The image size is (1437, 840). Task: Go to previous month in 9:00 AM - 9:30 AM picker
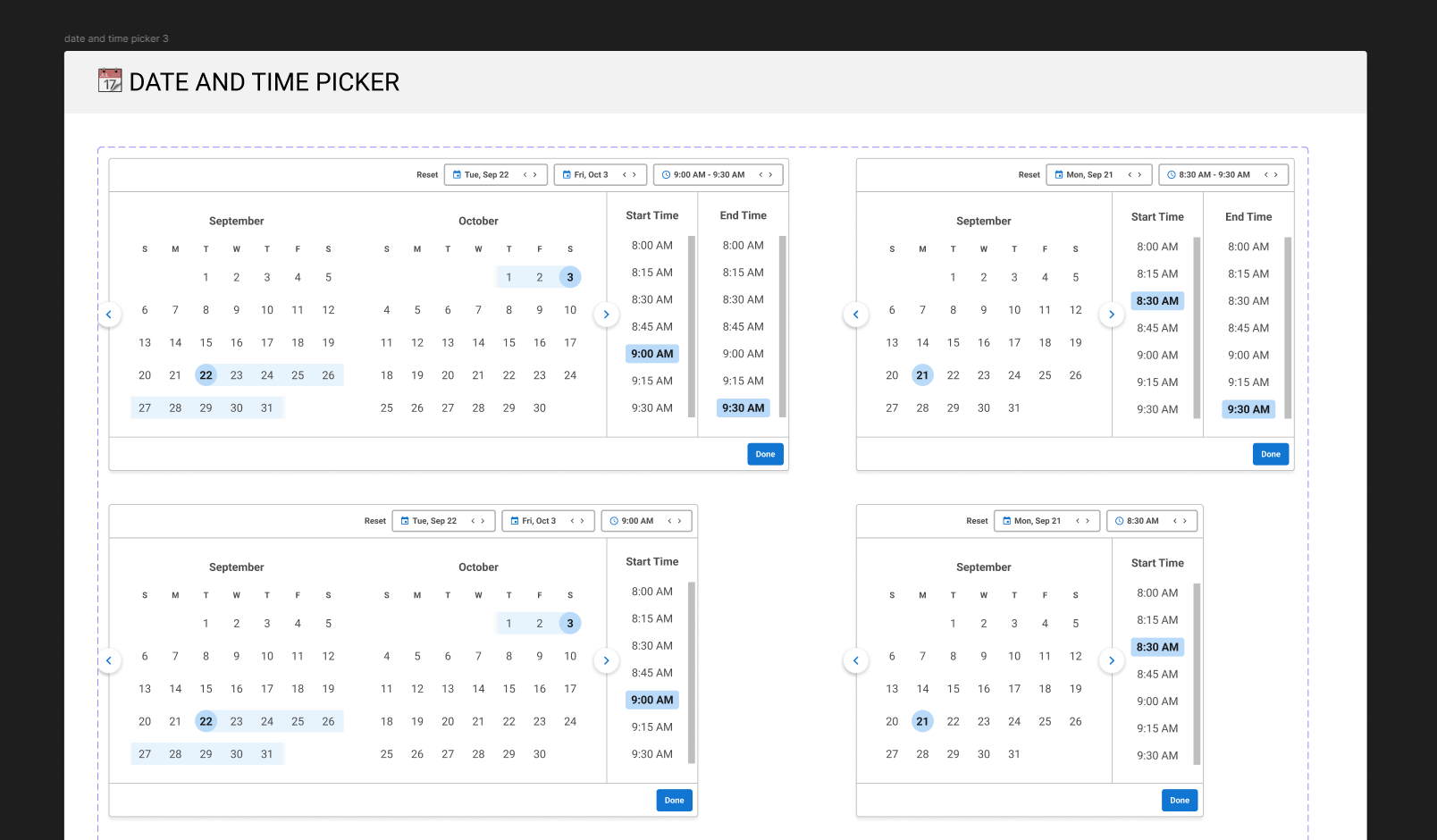pos(109,315)
